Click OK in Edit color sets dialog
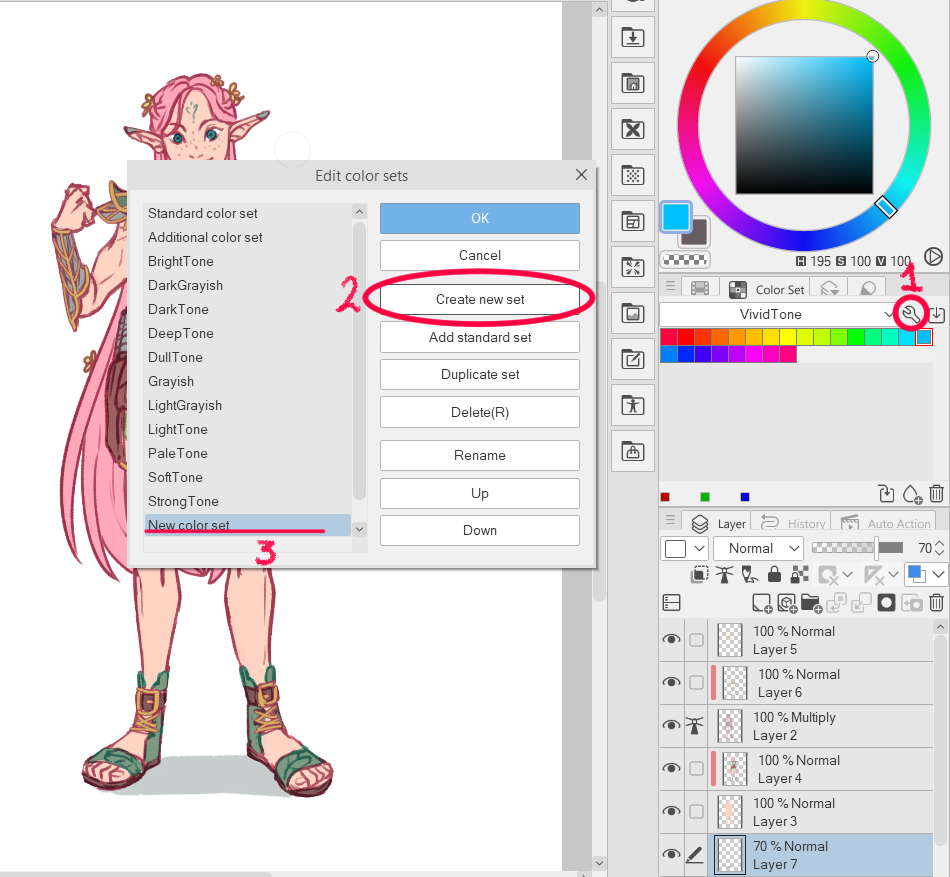This screenshot has height=877, width=950. click(x=479, y=219)
